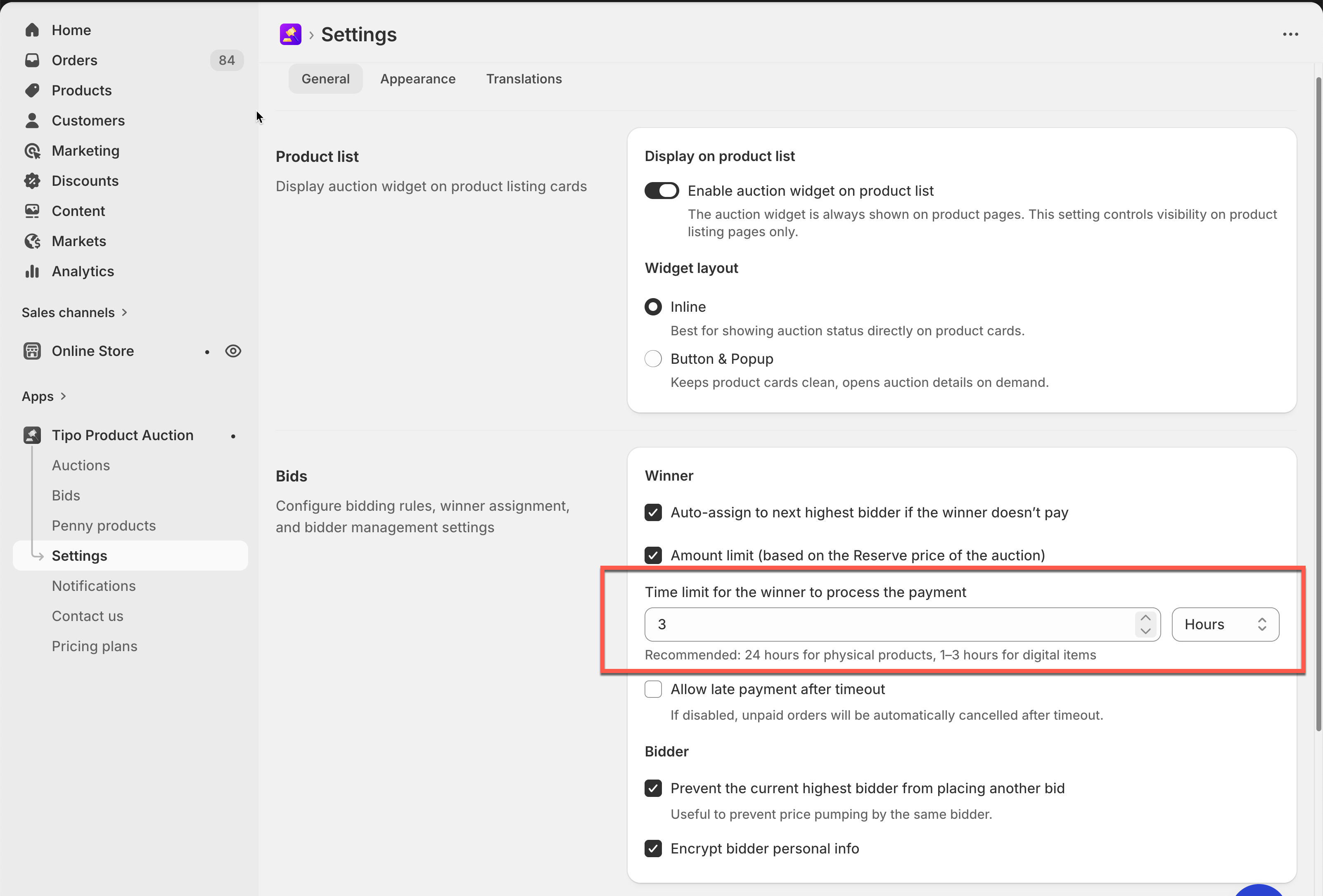
Task: Click the Products tag icon
Action: (x=32, y=90)
